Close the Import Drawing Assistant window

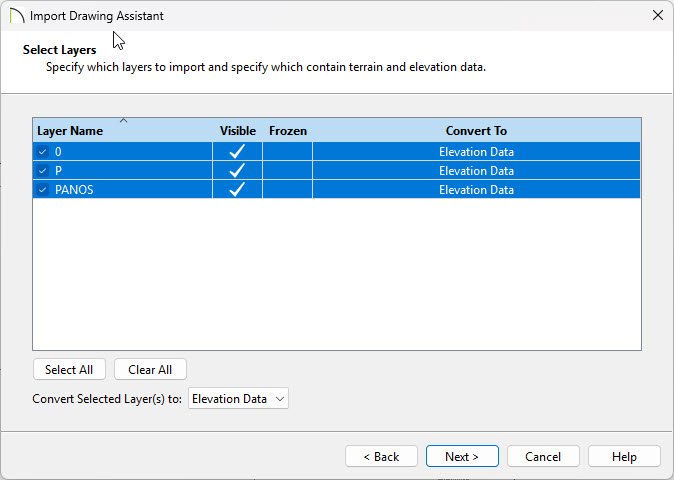point(657,16)
